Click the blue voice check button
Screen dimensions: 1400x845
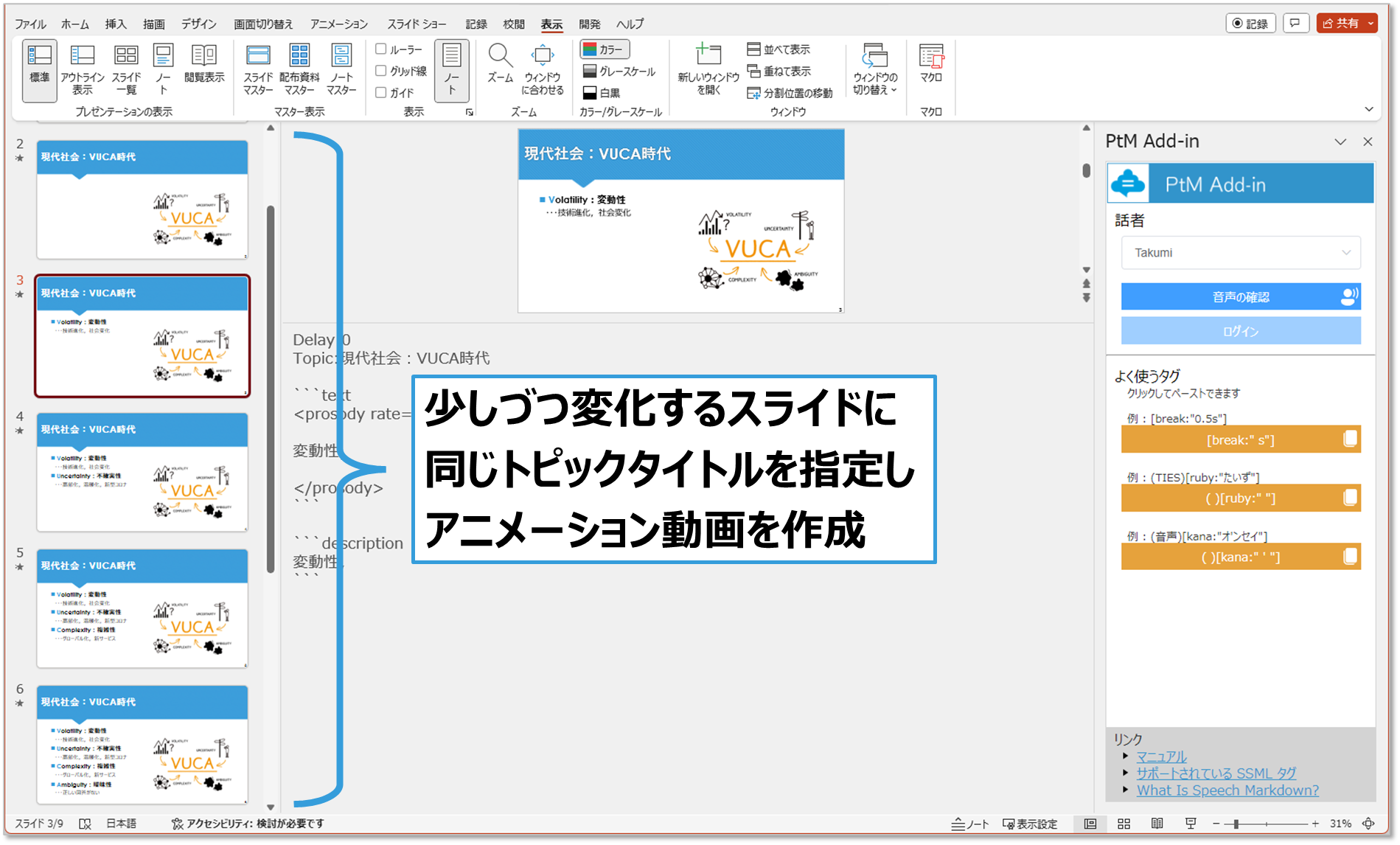1241,296
